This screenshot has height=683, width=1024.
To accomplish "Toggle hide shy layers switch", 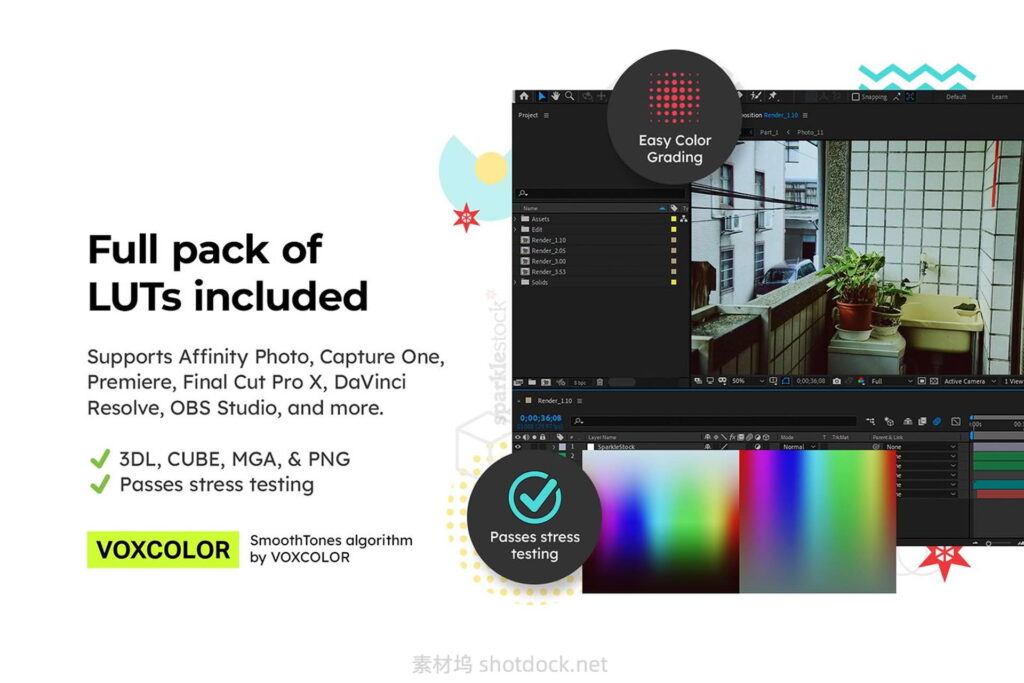I will point(908,422).
